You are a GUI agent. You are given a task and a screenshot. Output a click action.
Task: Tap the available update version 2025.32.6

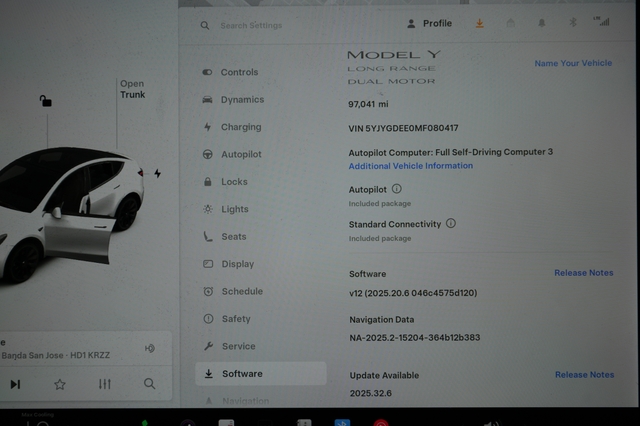(x=371, y=393)
